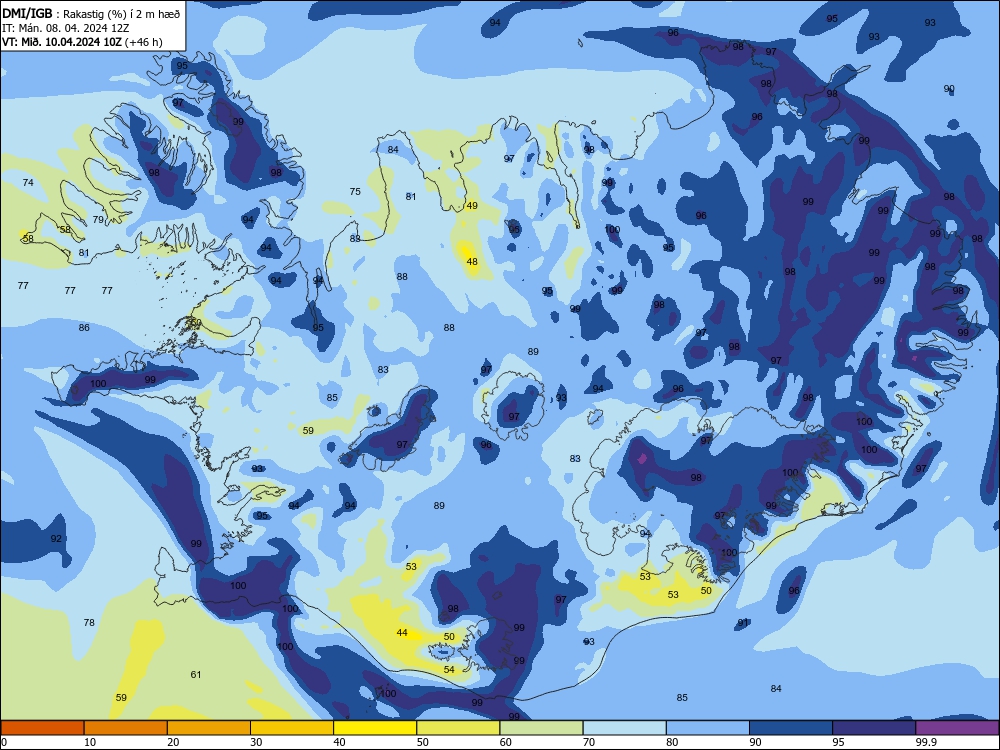Screen dimensions: 1000x750
Task: Click the dark orange 0–10 legend swatch
Action: coord(42,728)
